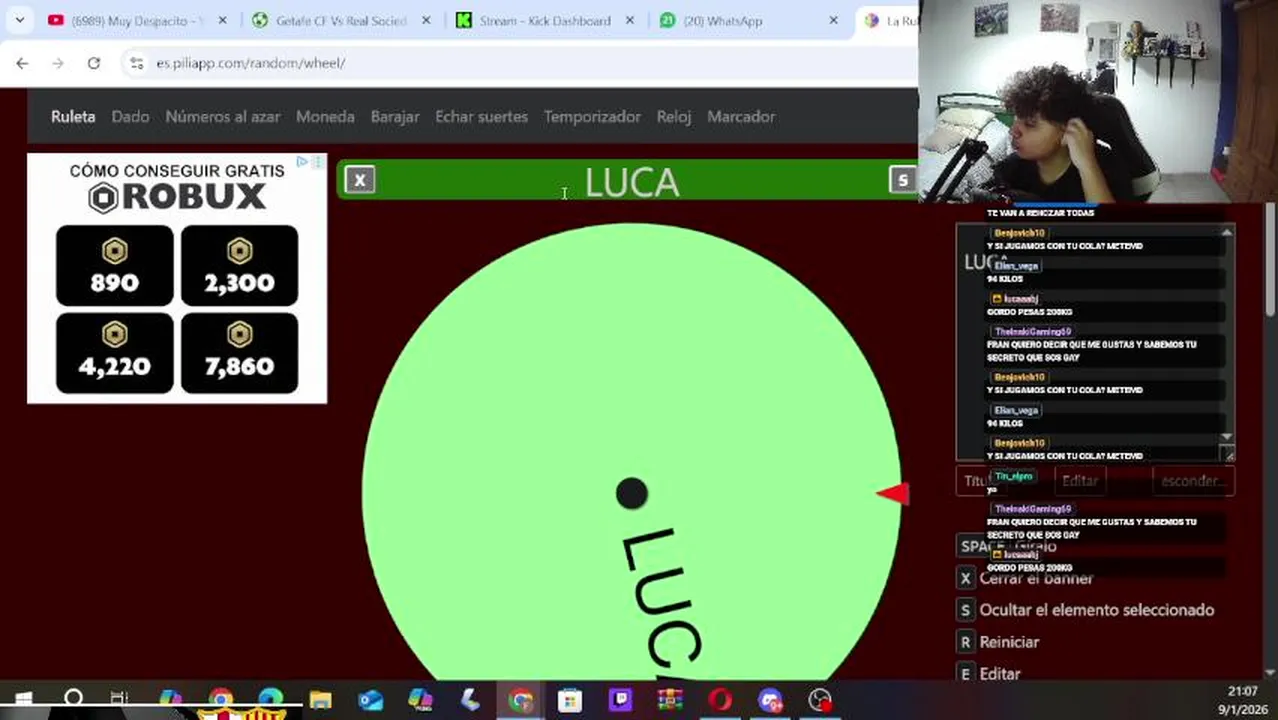Open site information icon beside the URL

(137, 63)
